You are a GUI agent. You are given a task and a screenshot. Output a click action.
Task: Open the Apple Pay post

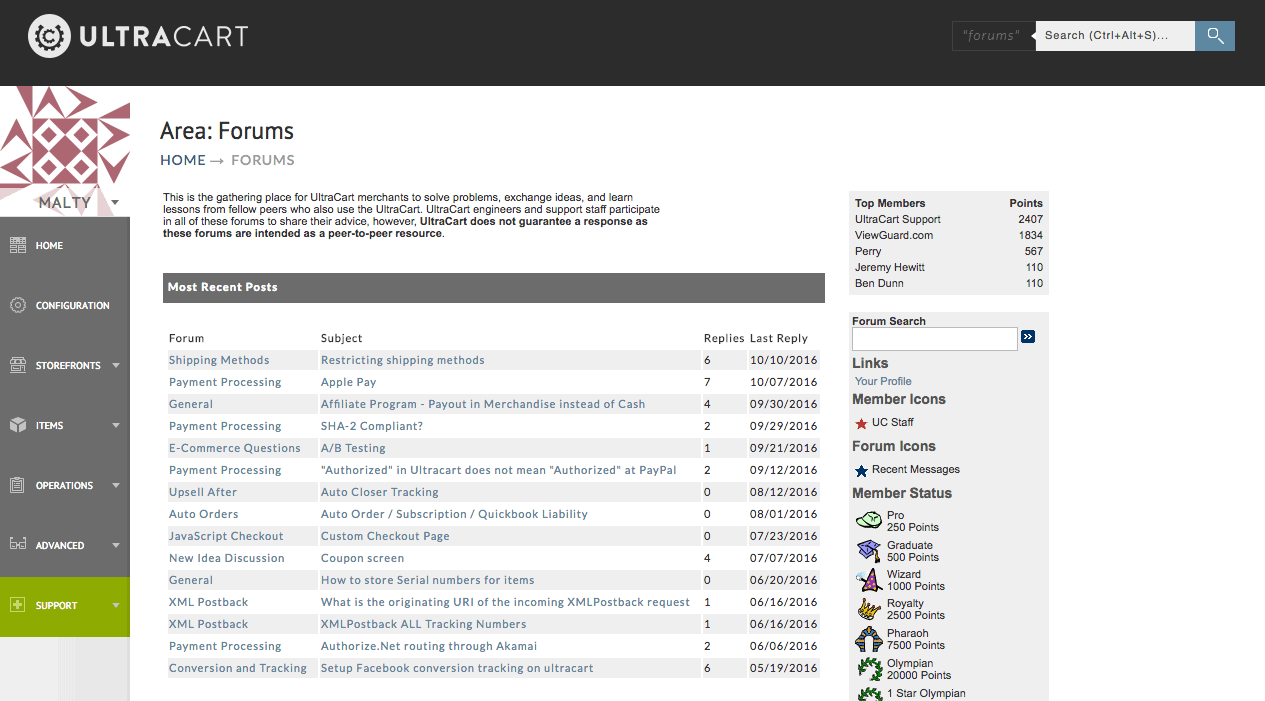click(x=349, y=382)
